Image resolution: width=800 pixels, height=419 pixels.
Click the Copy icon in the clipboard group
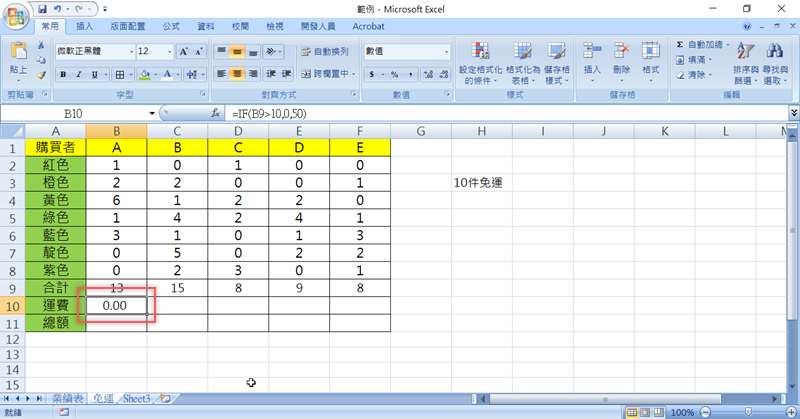pos(41,60)
